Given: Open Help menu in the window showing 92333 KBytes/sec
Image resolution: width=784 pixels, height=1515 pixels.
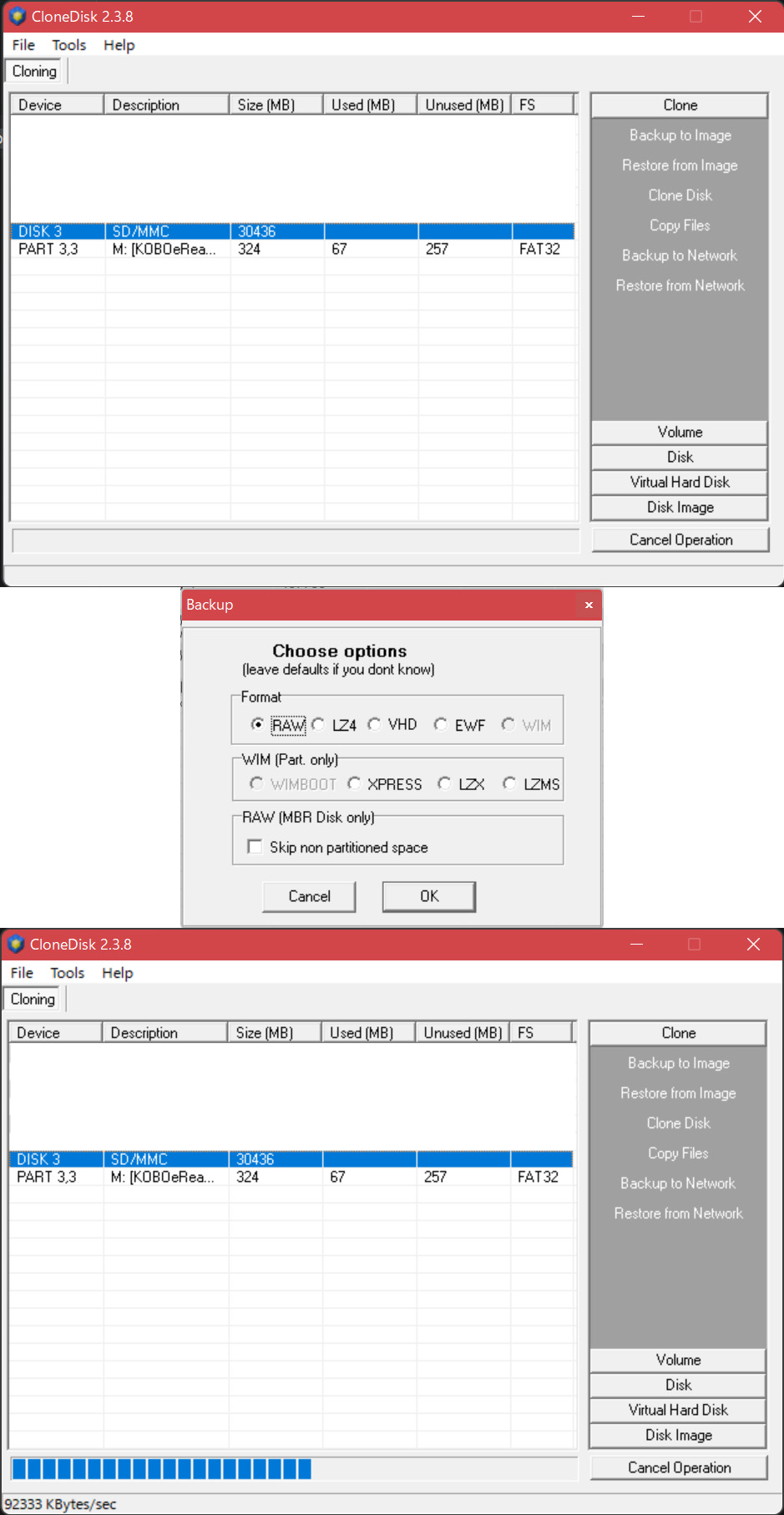Looking at the screenshot, I should click(118, 973).
